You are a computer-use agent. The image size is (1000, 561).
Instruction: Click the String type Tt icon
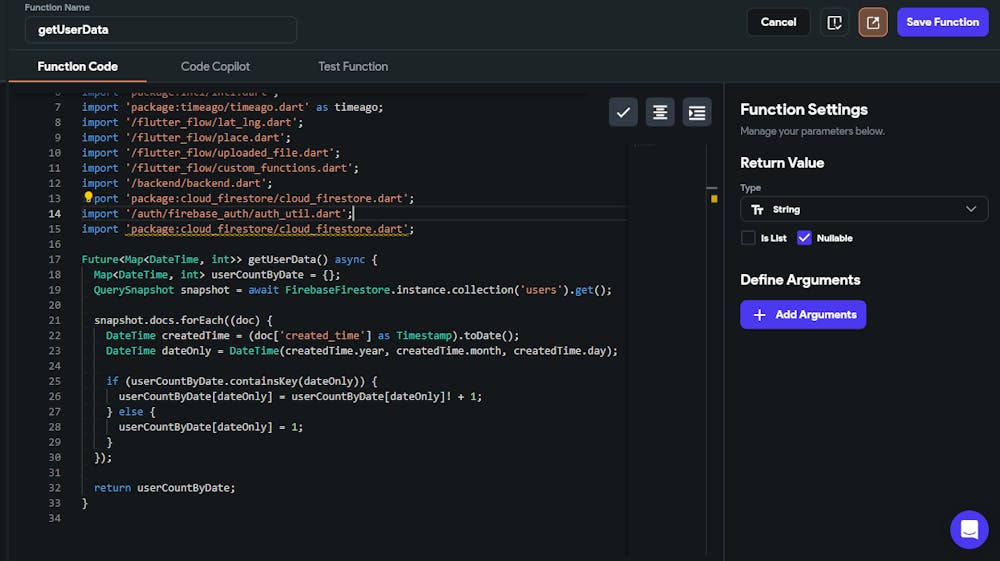757,210
